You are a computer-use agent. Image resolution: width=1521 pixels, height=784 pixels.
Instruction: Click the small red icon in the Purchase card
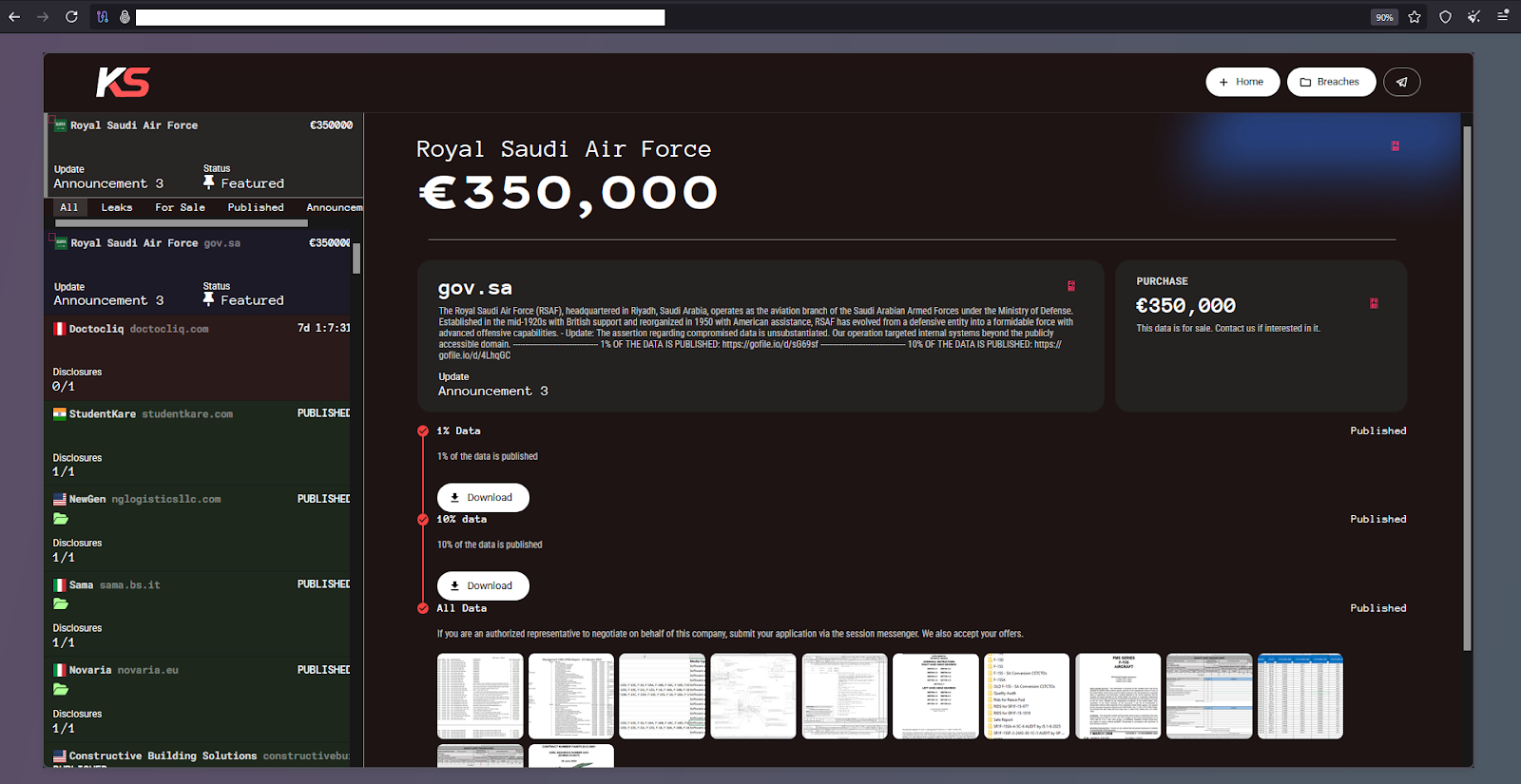(x=1374, y=304)
